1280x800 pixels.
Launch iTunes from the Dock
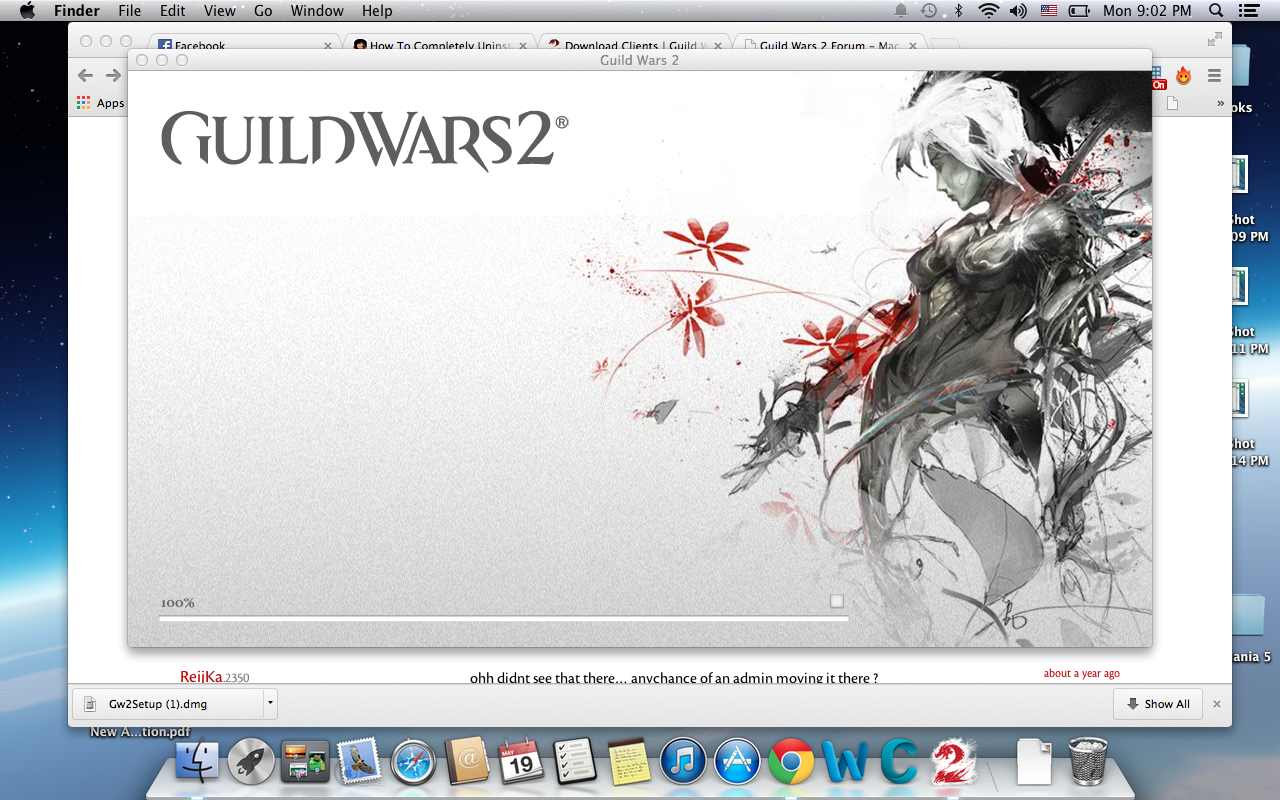(x=683, y=762)
